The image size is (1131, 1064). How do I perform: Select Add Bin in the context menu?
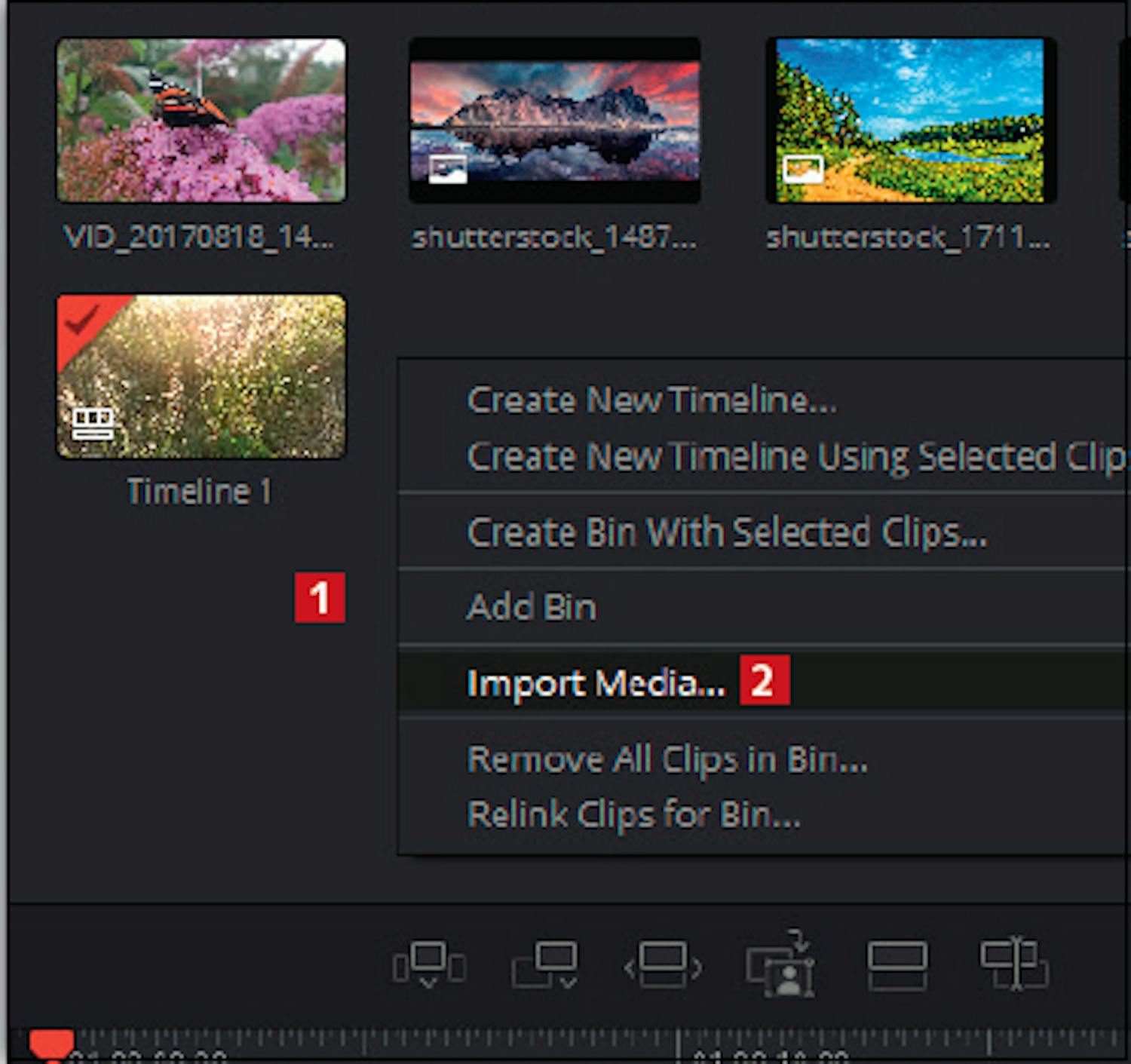pos(532,607)
